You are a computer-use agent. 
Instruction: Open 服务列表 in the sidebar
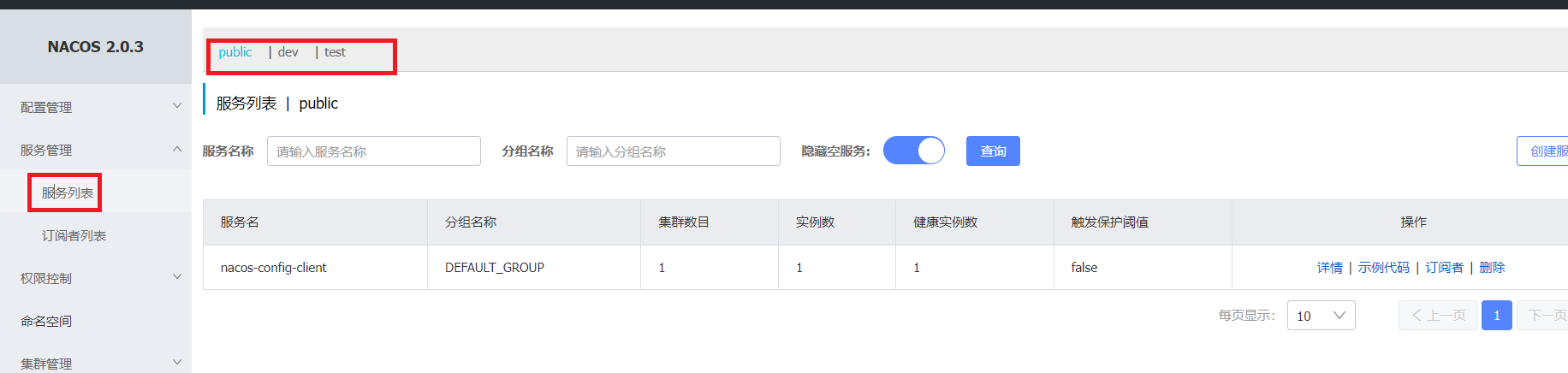coord(68,193)
